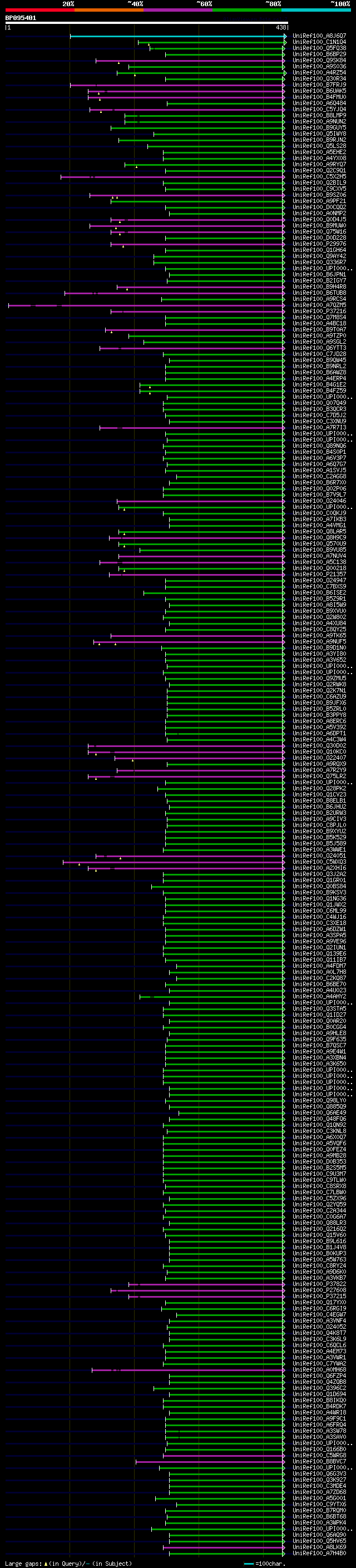This screenshot has width=356, height=1568.
Task: Open hit UniRef100_A4RZ54
Action: click(319, 72)
